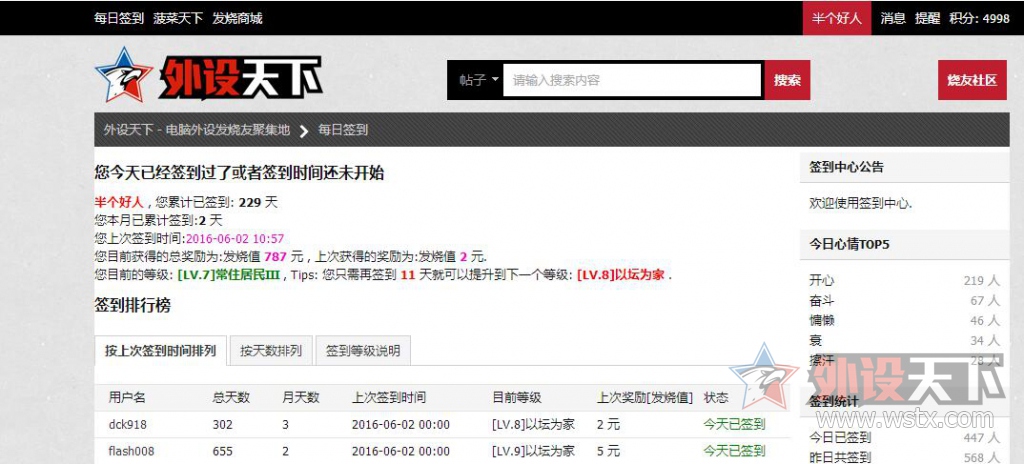Click the 半个好人 username in top bar
This screenshot has width=1024, height=464.
point(836,18)
